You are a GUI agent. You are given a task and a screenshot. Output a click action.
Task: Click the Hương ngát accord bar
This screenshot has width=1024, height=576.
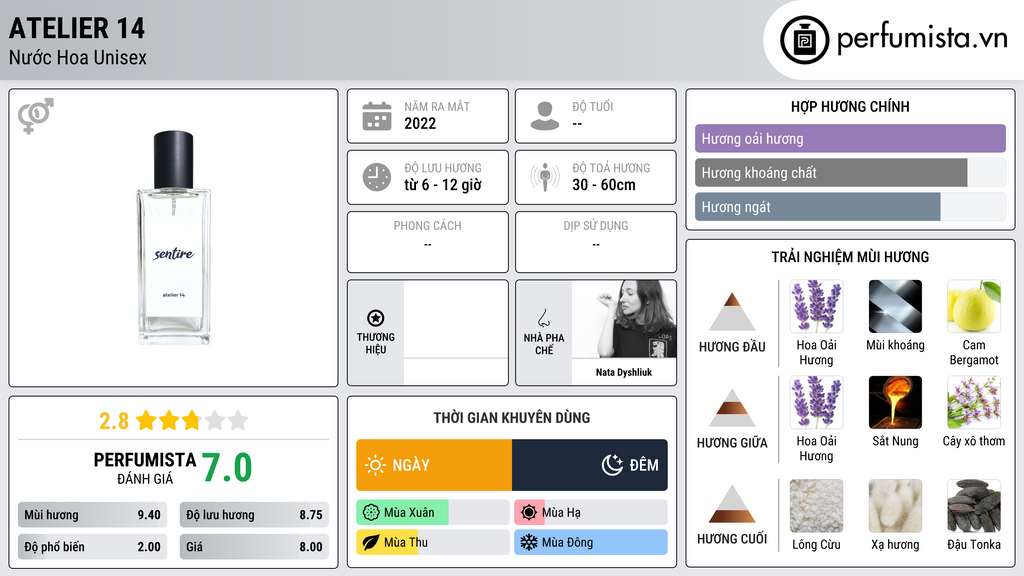click(x=850, y=206)
